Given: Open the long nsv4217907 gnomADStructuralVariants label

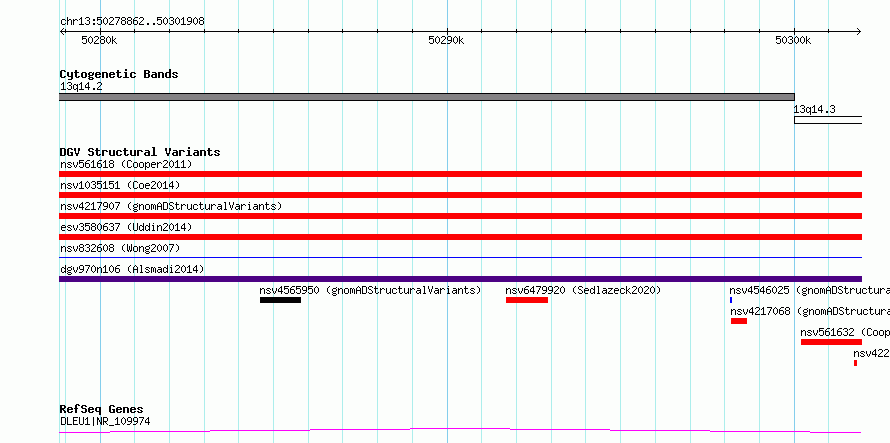Looking at the screenshot, I should (171, 207).
